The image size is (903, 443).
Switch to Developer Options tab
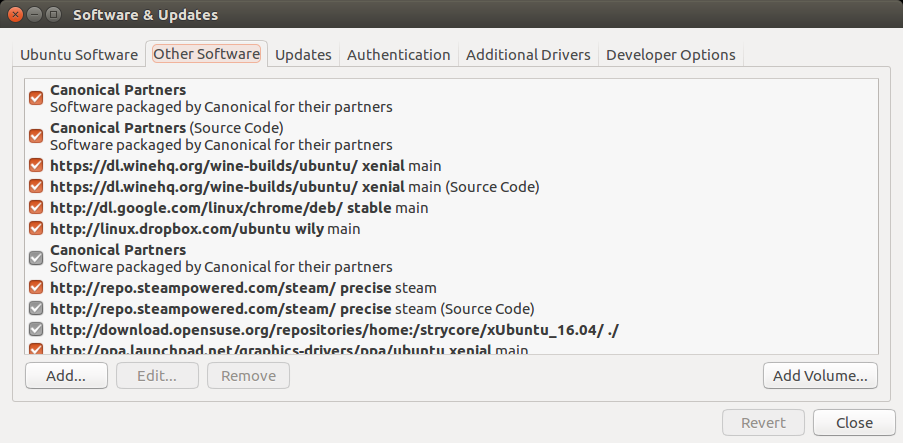click(x=670, y=55)
